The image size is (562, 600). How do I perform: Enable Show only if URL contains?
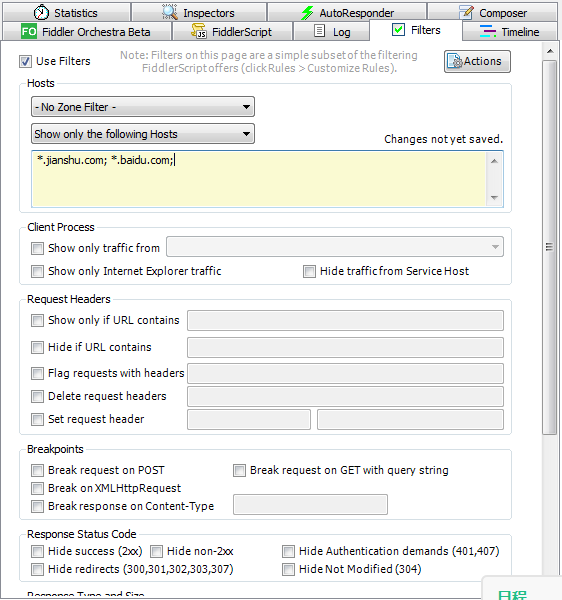(x=37, y=320)
